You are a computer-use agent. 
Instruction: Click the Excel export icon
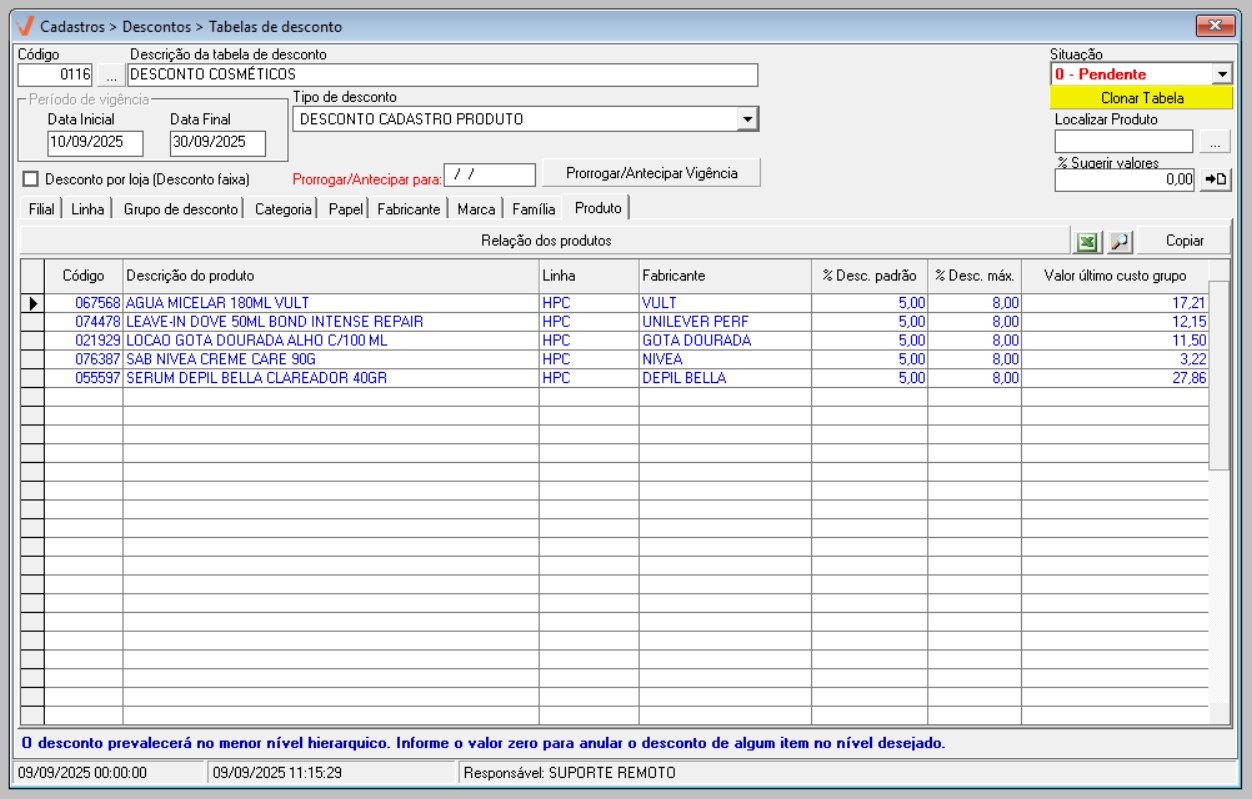1086,241
